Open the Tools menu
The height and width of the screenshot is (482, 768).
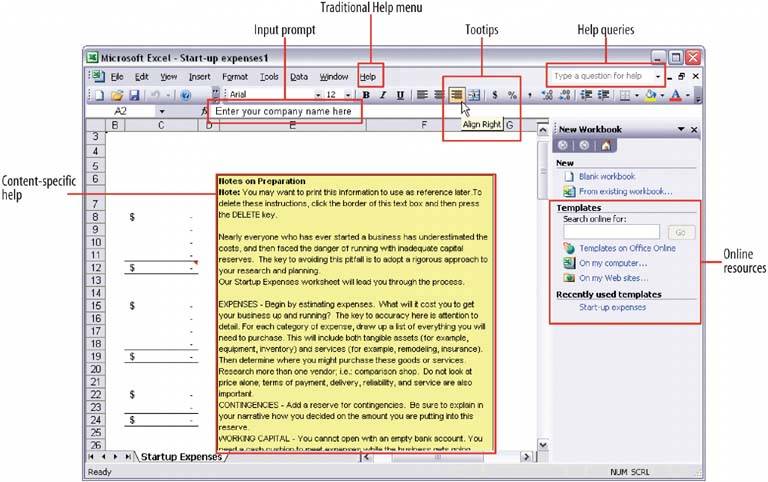click(x=269, y=77)
